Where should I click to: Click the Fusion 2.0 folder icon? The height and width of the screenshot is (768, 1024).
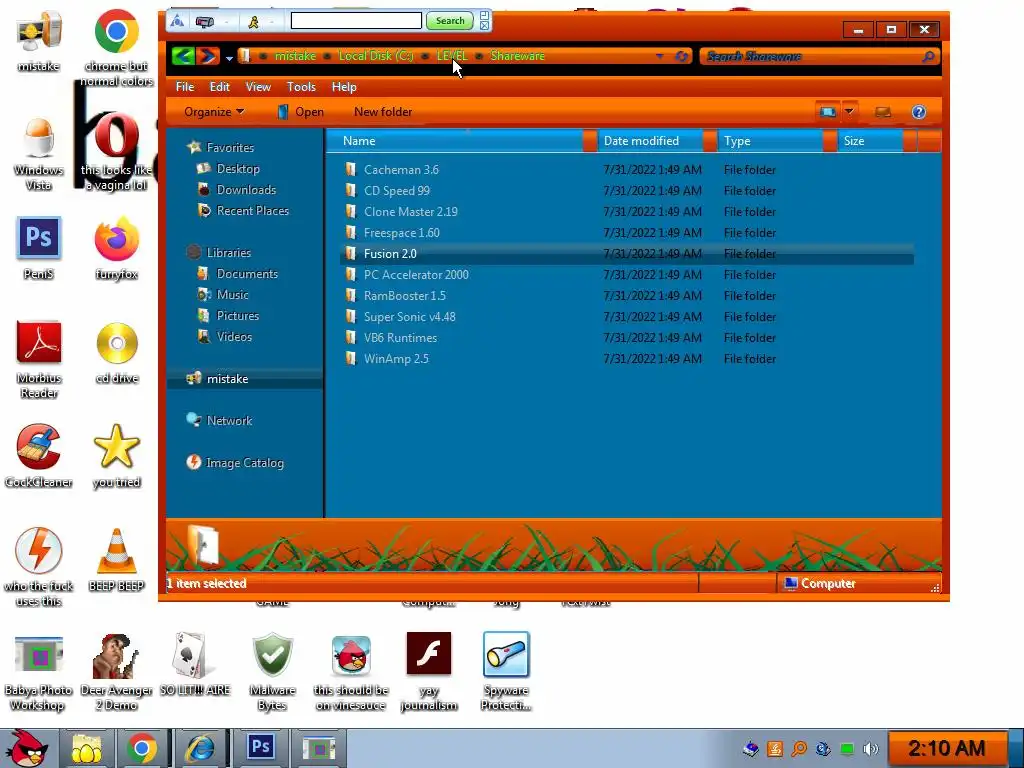click(351, 253)
